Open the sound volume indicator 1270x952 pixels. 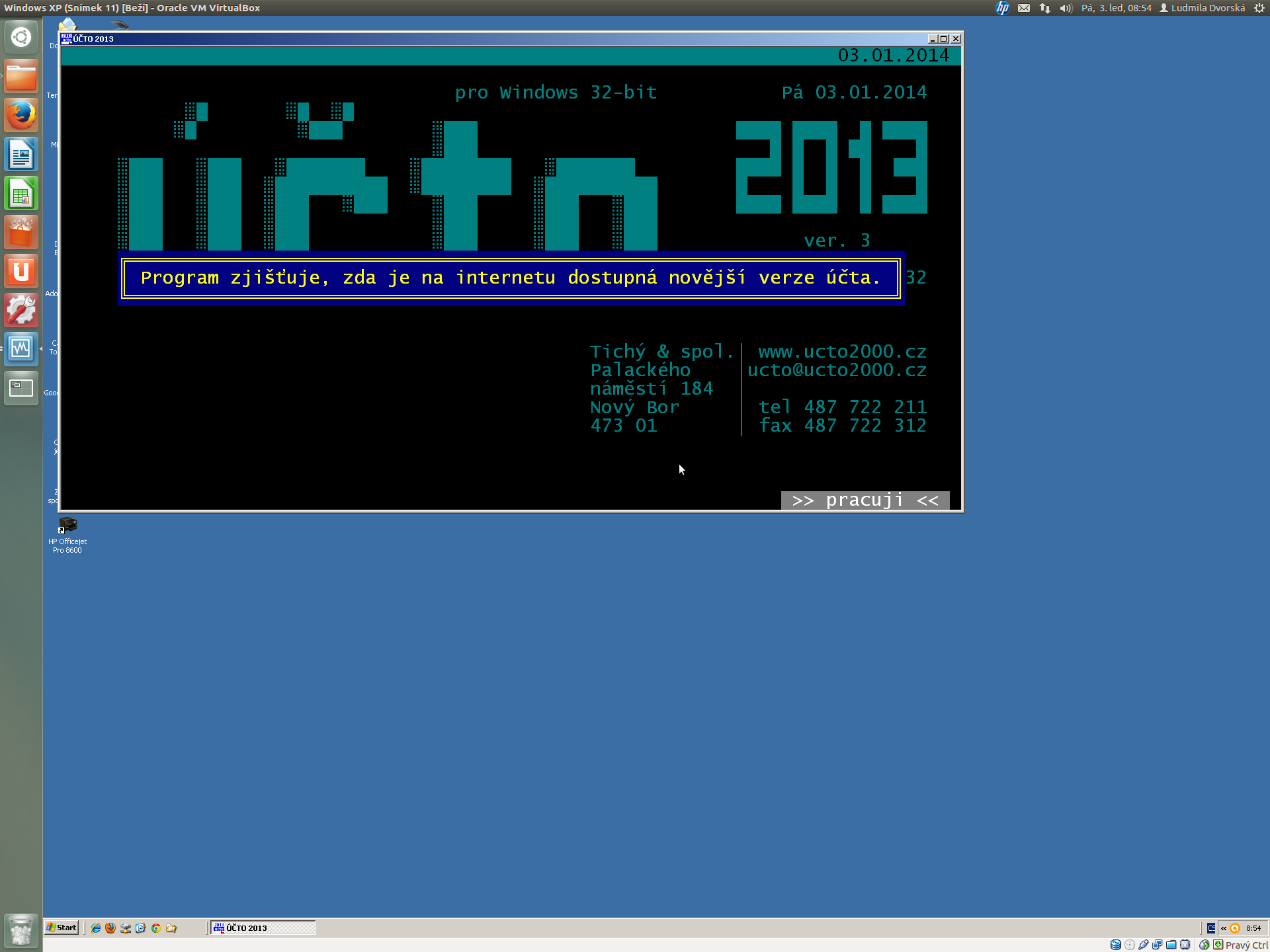pos(1066,8)
